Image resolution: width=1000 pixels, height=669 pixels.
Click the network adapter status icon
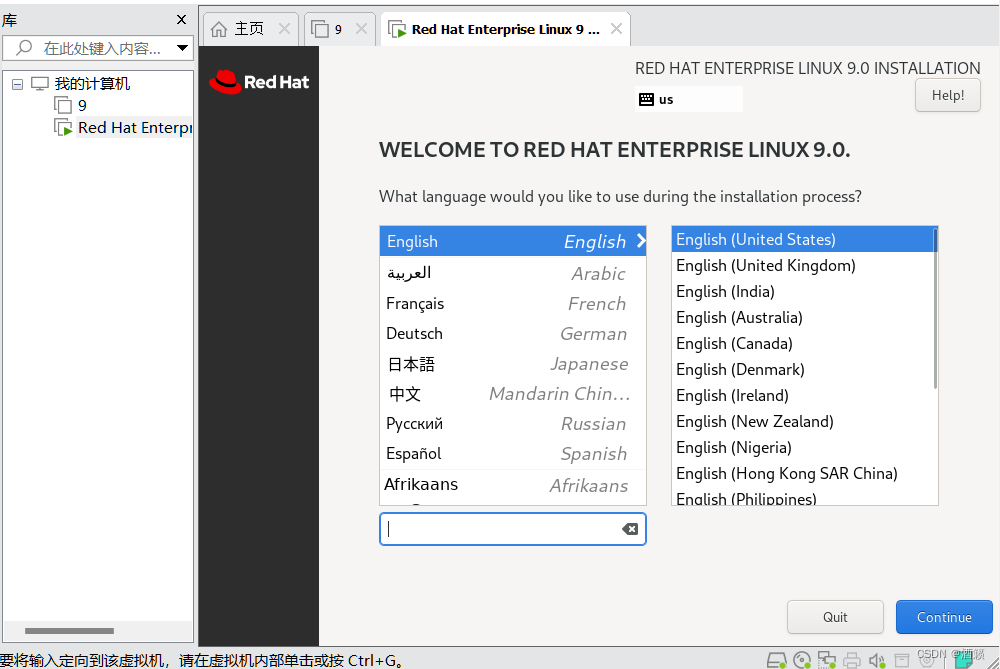(x=827, y=661)
